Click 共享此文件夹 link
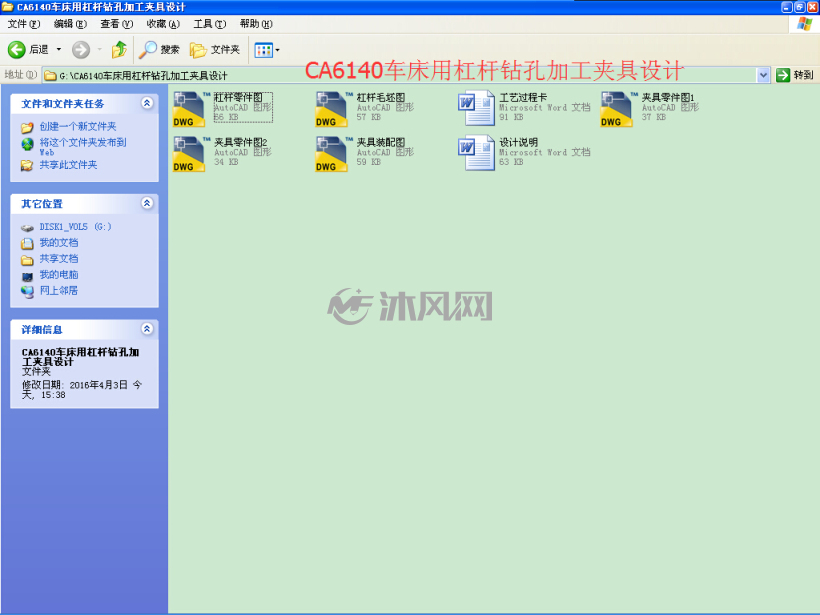This screenshot has height=615, width=820. tap(69, 165)
